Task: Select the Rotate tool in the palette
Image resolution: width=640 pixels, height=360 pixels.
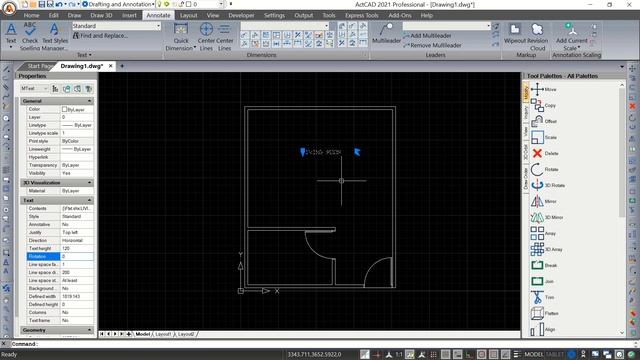Action: [x=544, y=169]
